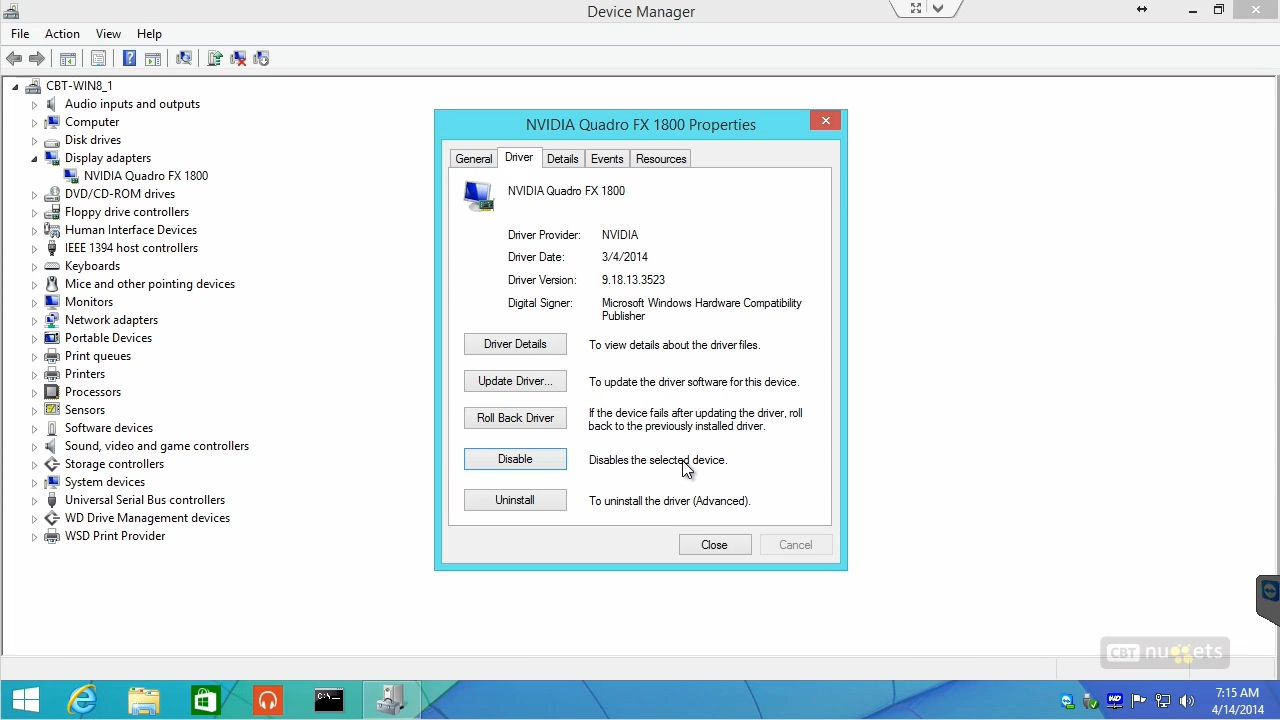Image resolution: width=1280 pixels, height=720 pixels.
Task: Click the Uninstall device toolbar icon with the red X
Action: click(238, 59)
